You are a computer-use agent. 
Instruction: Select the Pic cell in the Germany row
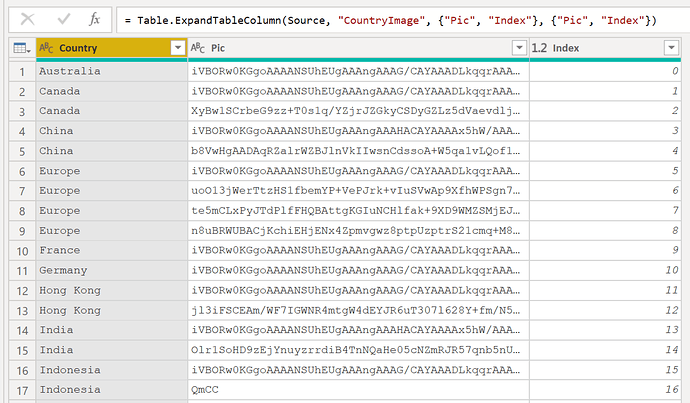[358, 271]
